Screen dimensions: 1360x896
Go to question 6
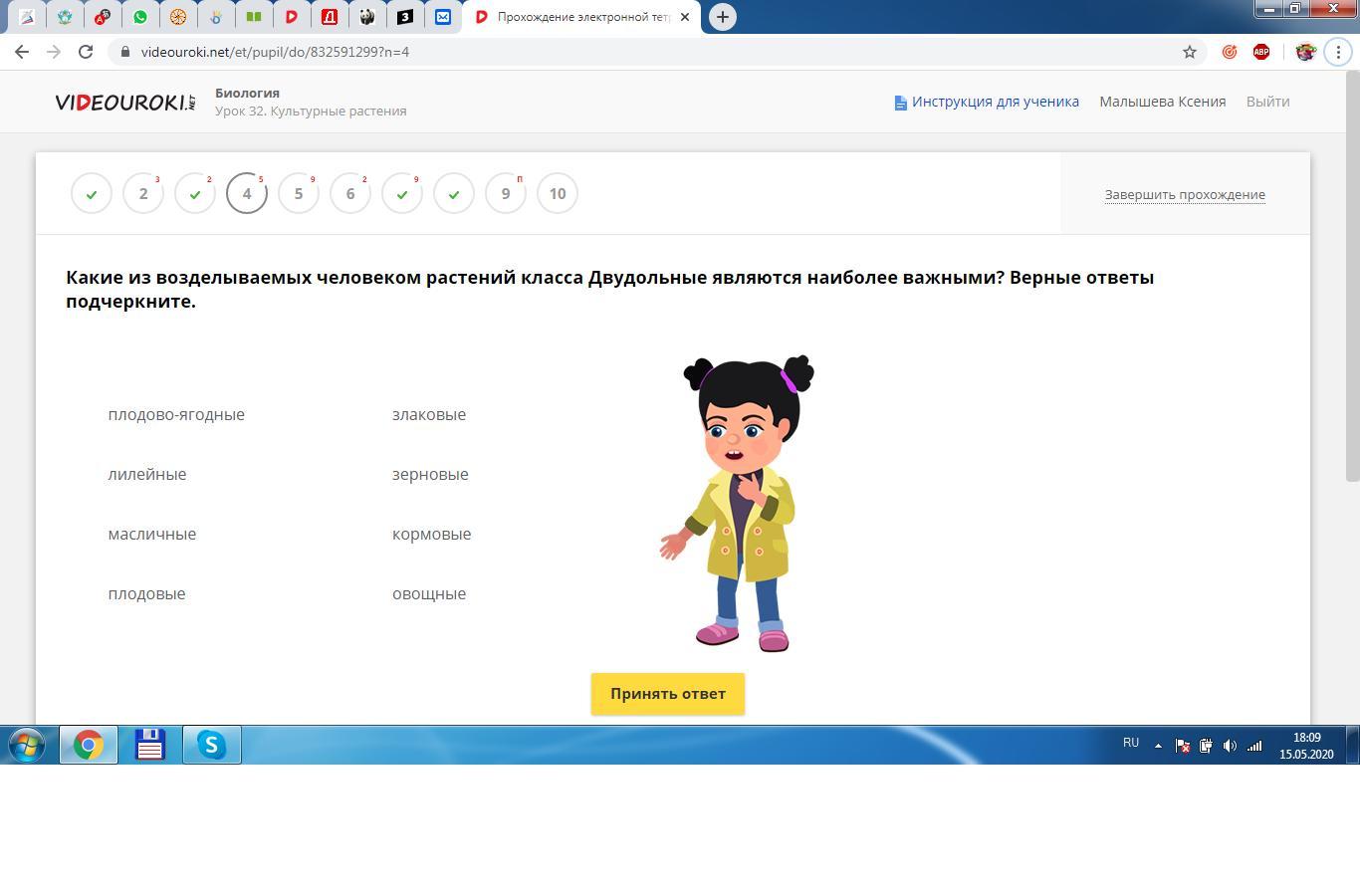pyautogui.click(x=350, y=193)
